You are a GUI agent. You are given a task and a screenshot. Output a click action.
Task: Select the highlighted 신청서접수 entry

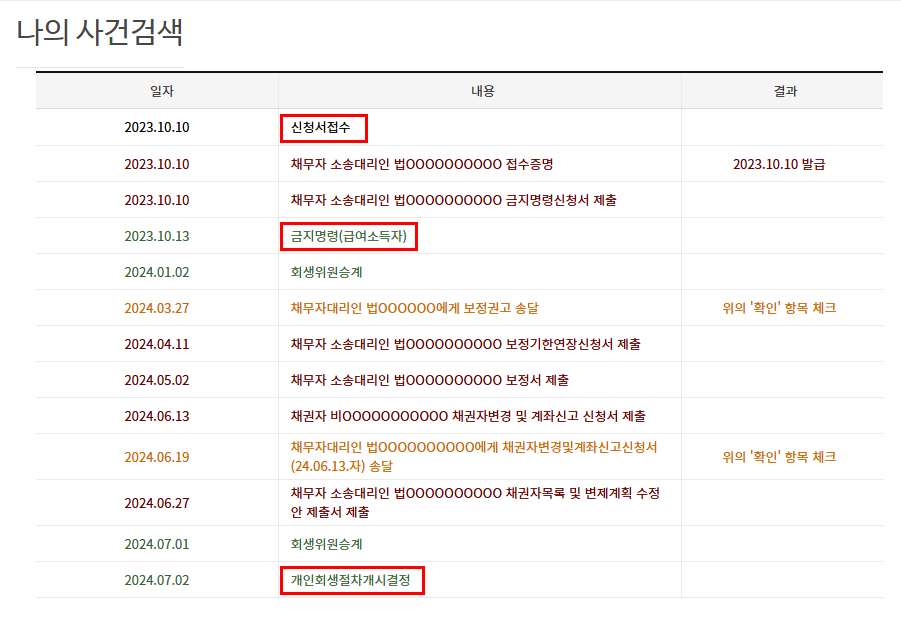click(x=323, y=128)
